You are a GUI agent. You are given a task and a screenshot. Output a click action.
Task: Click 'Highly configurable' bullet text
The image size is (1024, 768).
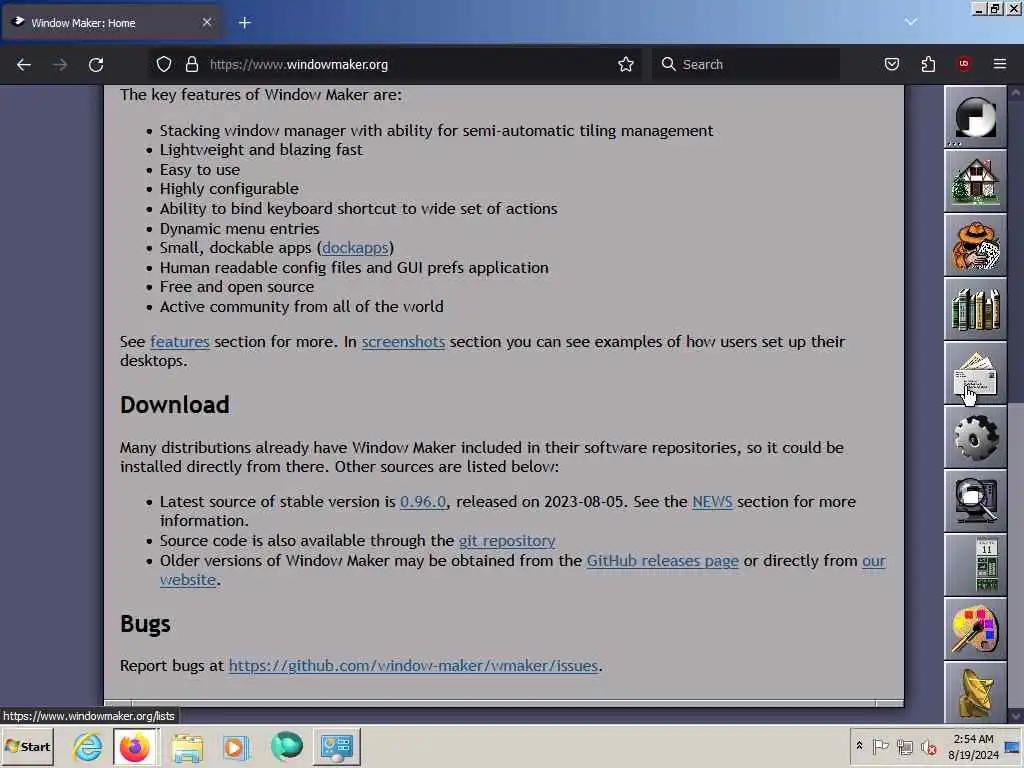[229, 189]
